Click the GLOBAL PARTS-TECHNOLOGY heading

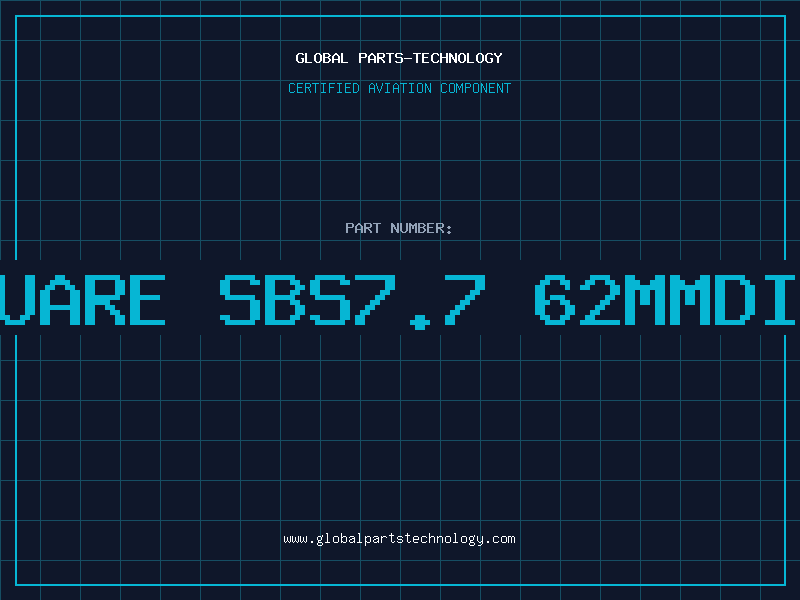(399, 58)
